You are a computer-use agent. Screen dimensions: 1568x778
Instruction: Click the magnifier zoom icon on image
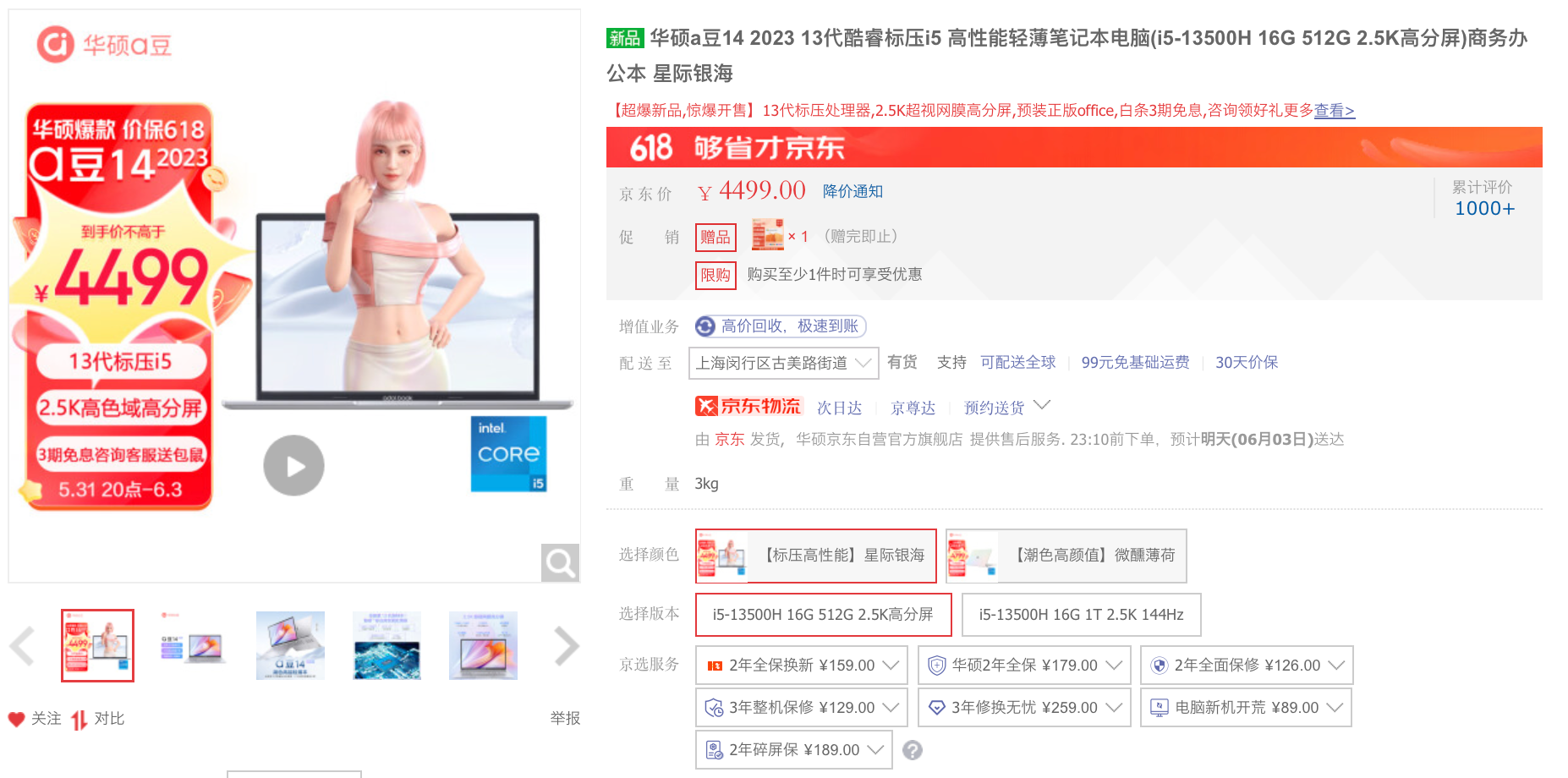coord(560,562)
